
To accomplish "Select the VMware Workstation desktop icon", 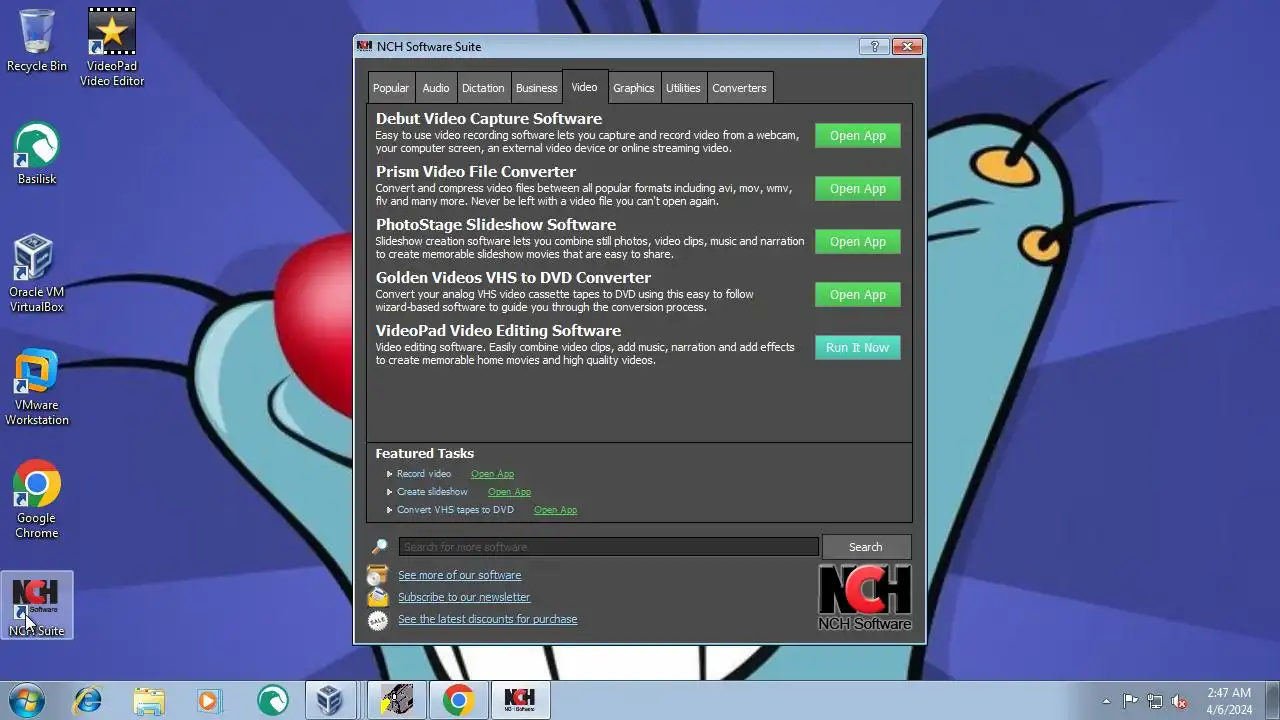I will click(37, 387).
